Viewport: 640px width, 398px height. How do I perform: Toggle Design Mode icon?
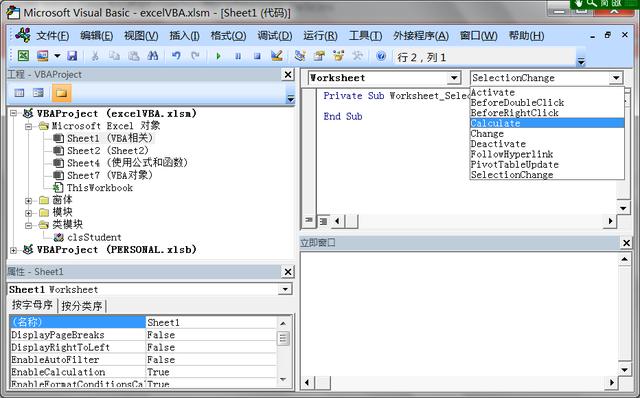pyautogui.click(x=277, y=56)
